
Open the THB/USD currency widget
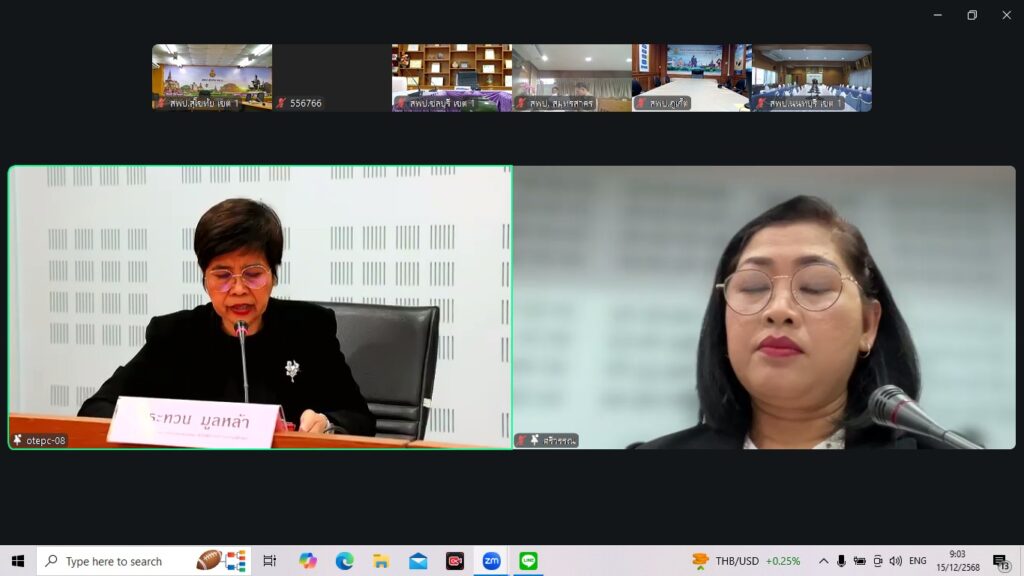pyautogui.click(x=746, y=561)
